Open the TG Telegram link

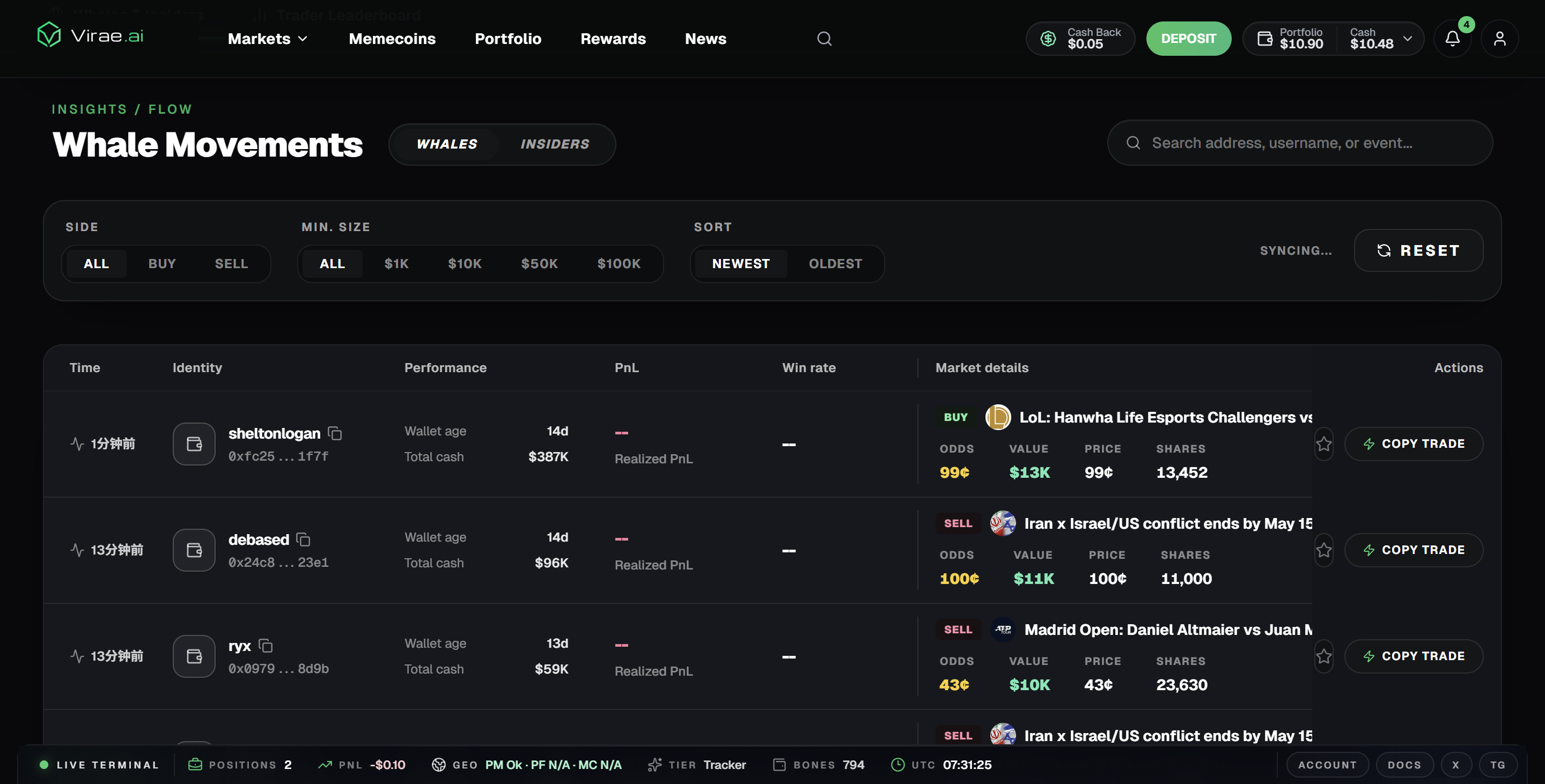pyautogui.click(x=1498, y=765)
